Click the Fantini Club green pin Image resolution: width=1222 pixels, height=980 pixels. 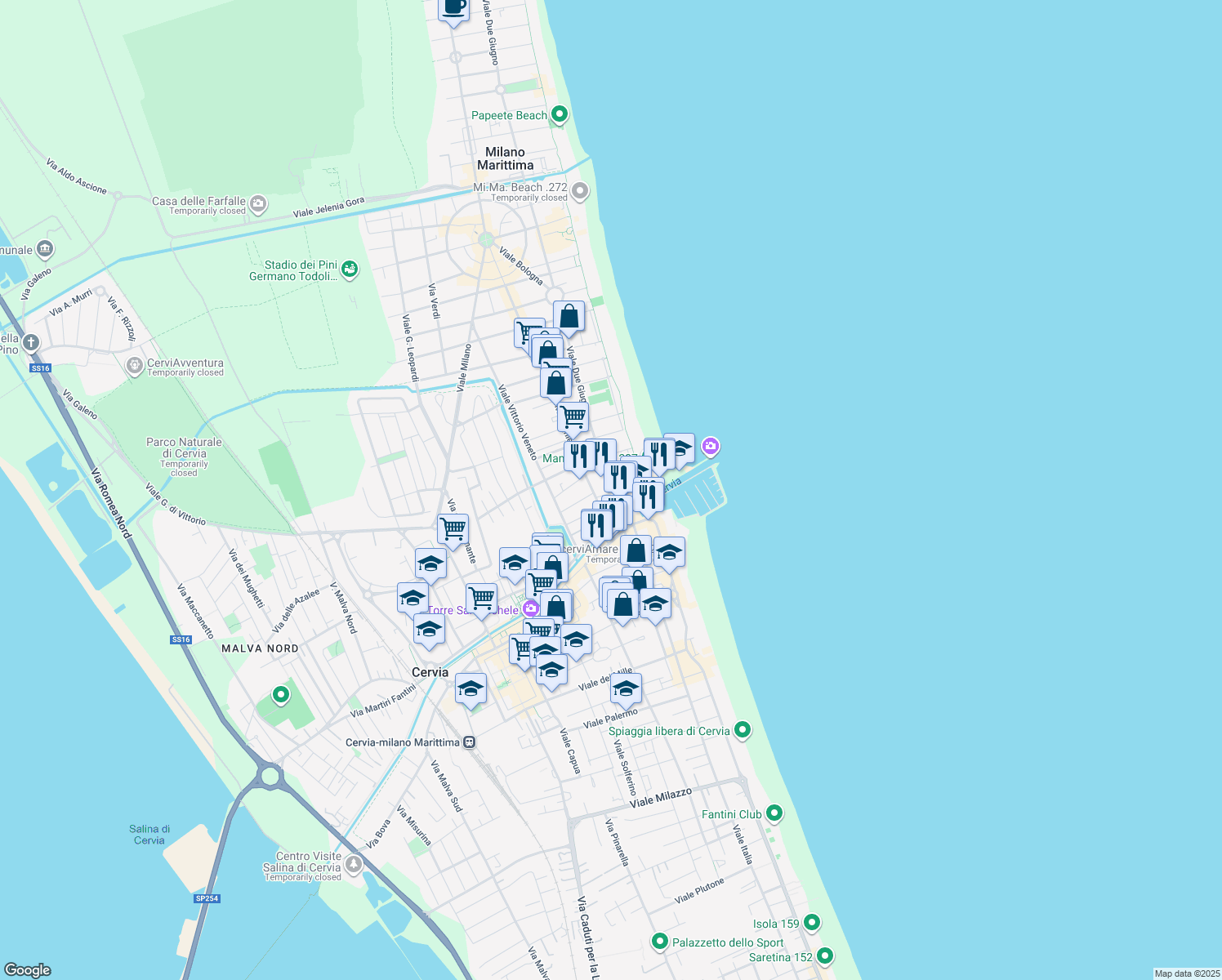tap(773, 813)
